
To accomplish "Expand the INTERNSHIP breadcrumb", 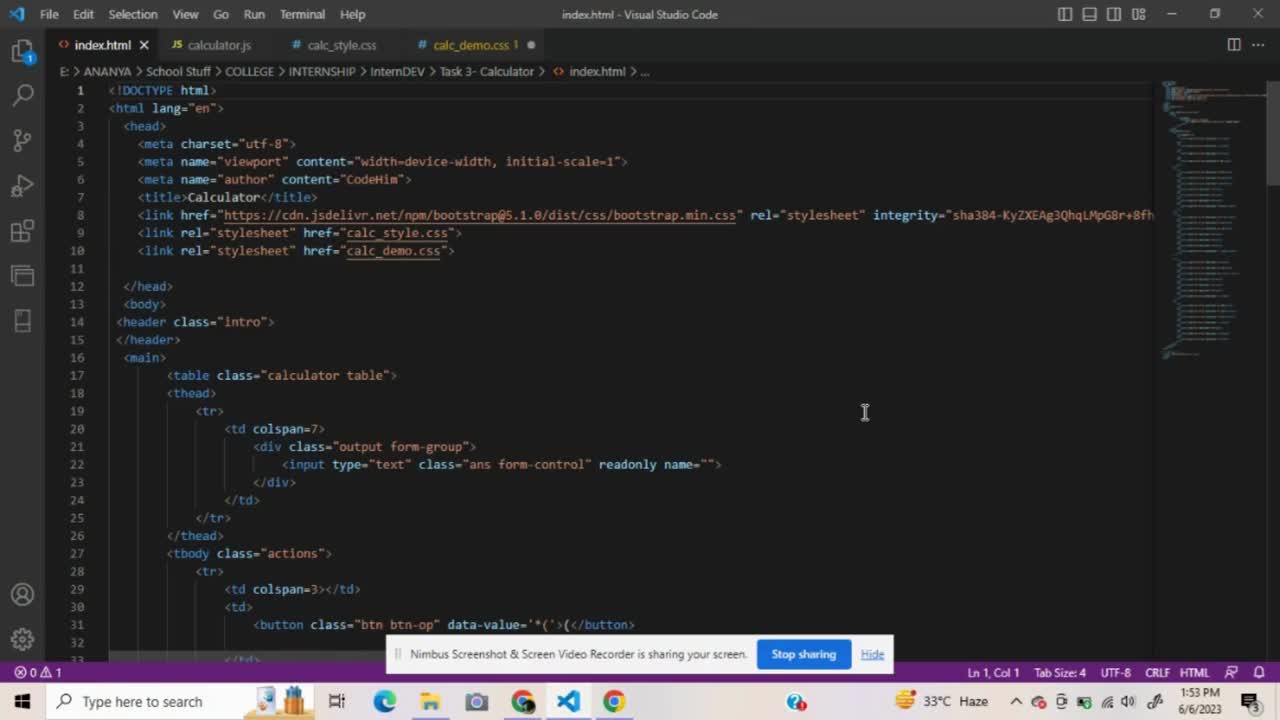I will 322,72.
